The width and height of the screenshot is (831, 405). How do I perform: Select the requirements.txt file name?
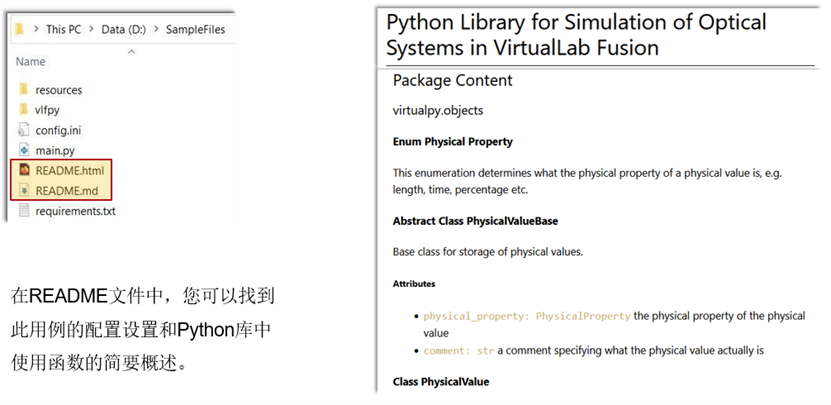75,211
